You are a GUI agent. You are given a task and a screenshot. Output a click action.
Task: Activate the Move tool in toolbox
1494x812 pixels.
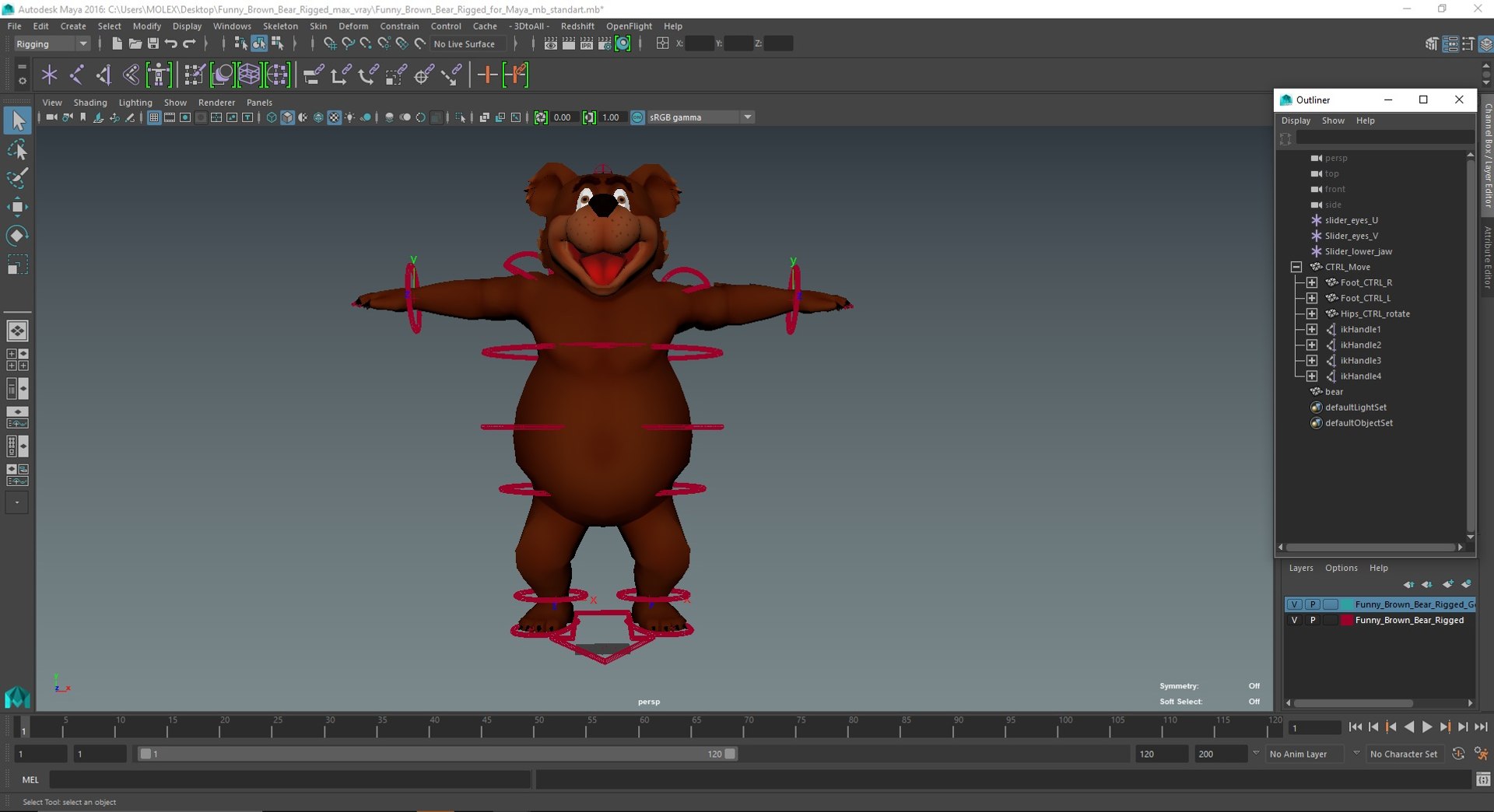tap(17, 207)
